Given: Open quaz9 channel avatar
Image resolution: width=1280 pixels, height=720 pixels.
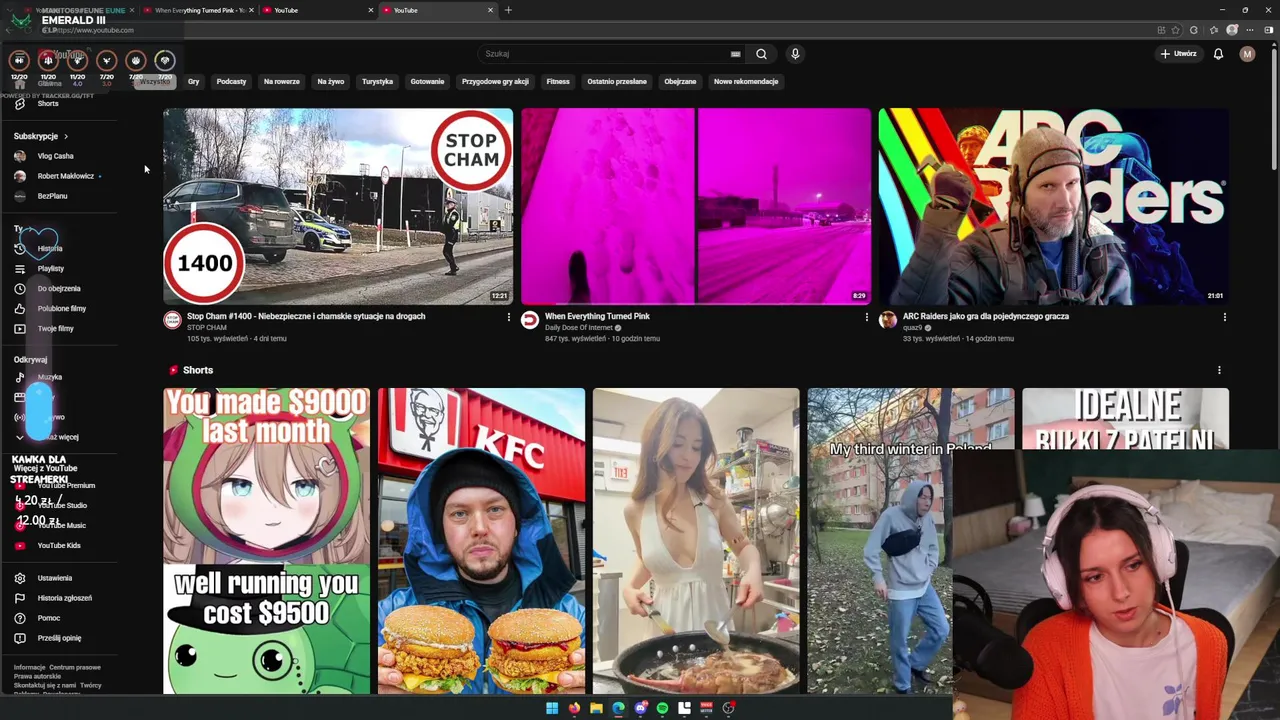Looking at the screenshot, I should (888, 320).
